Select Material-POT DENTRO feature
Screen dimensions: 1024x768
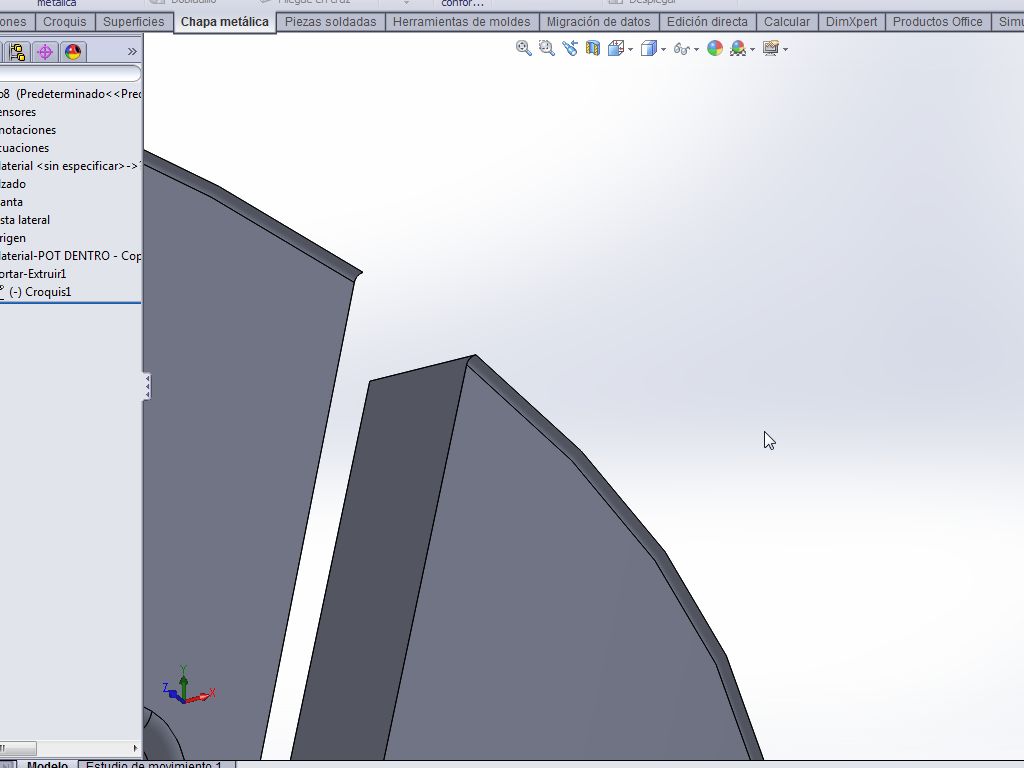[71, 256]
